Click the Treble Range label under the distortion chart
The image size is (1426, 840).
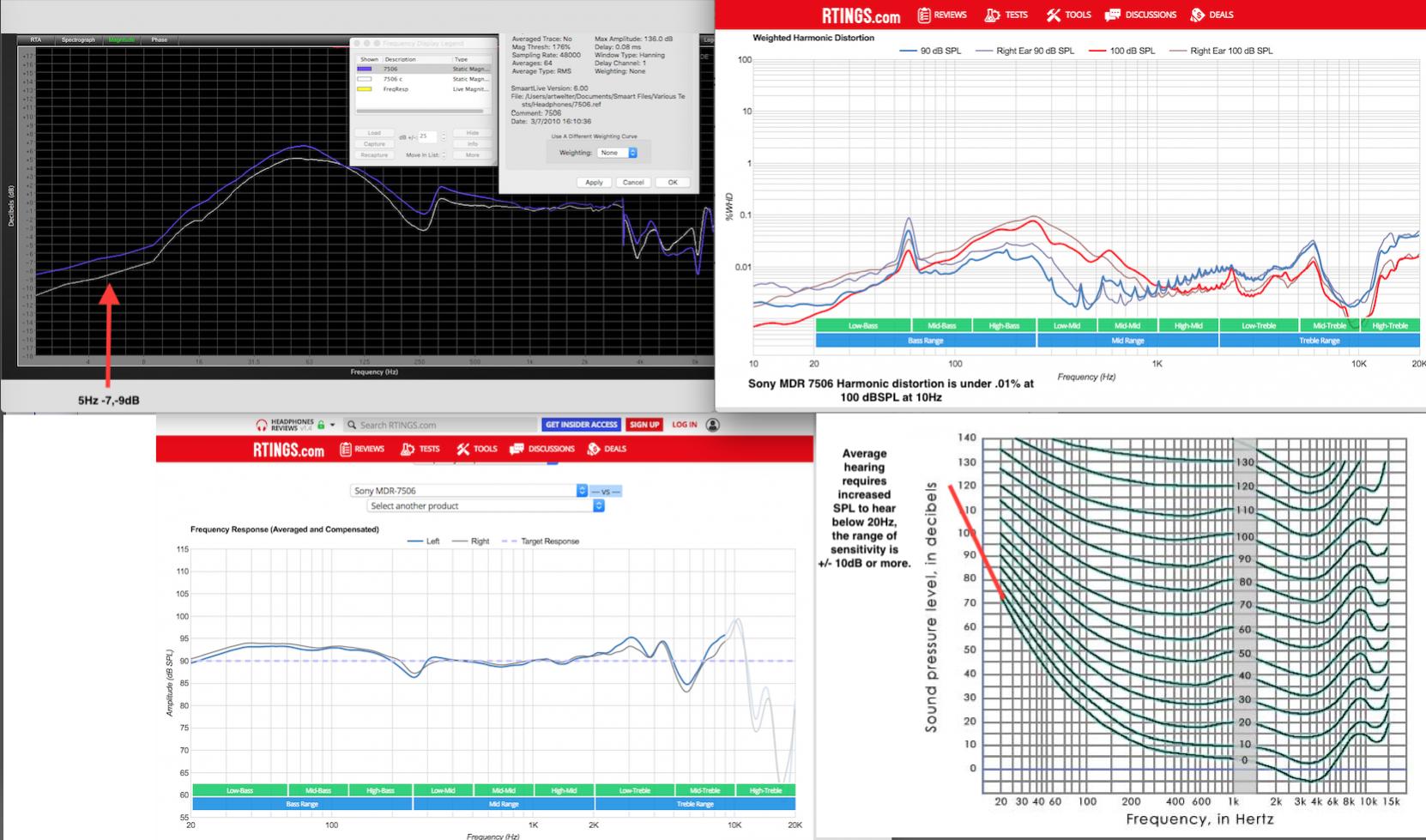click(x=1319, y=341)
